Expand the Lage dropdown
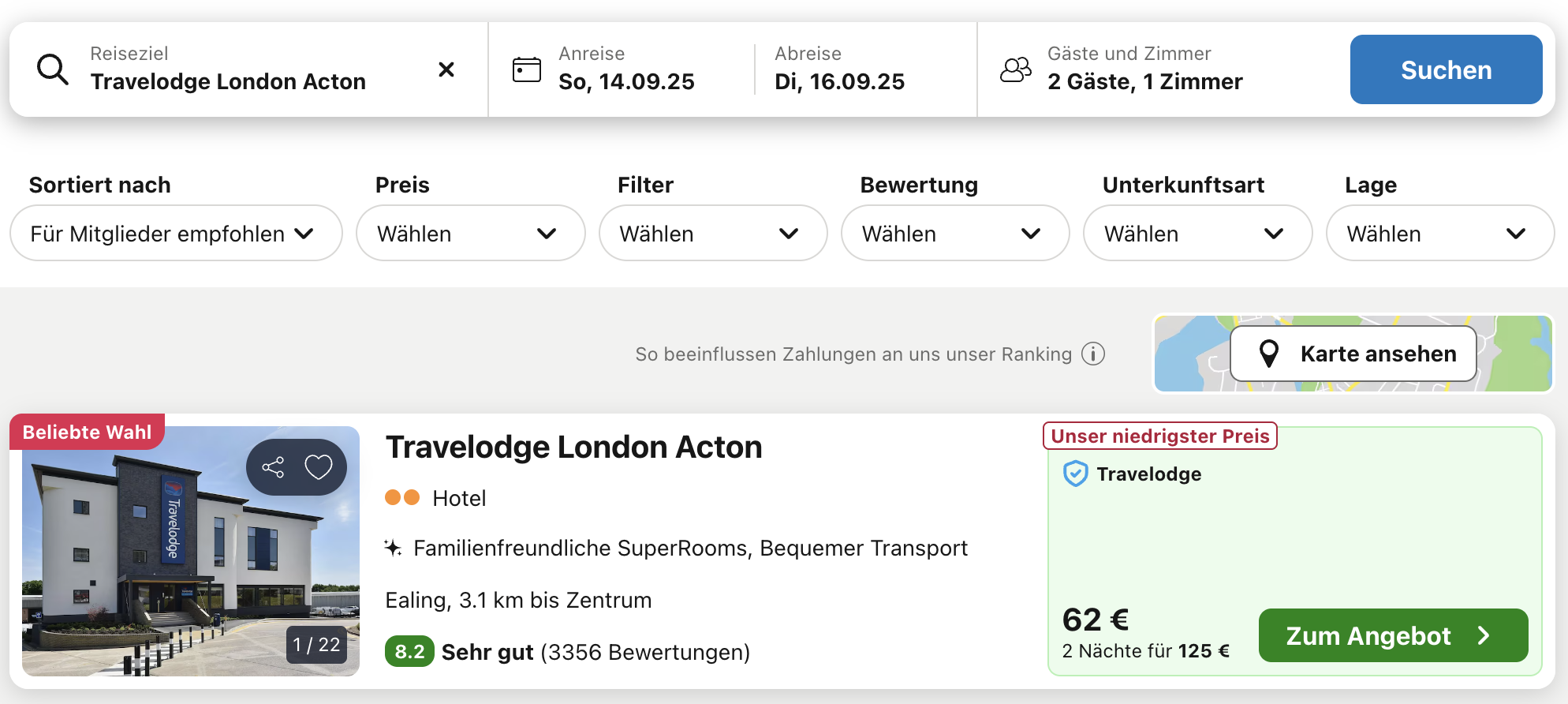1568x704 pixels. (x=1440, y=233)
